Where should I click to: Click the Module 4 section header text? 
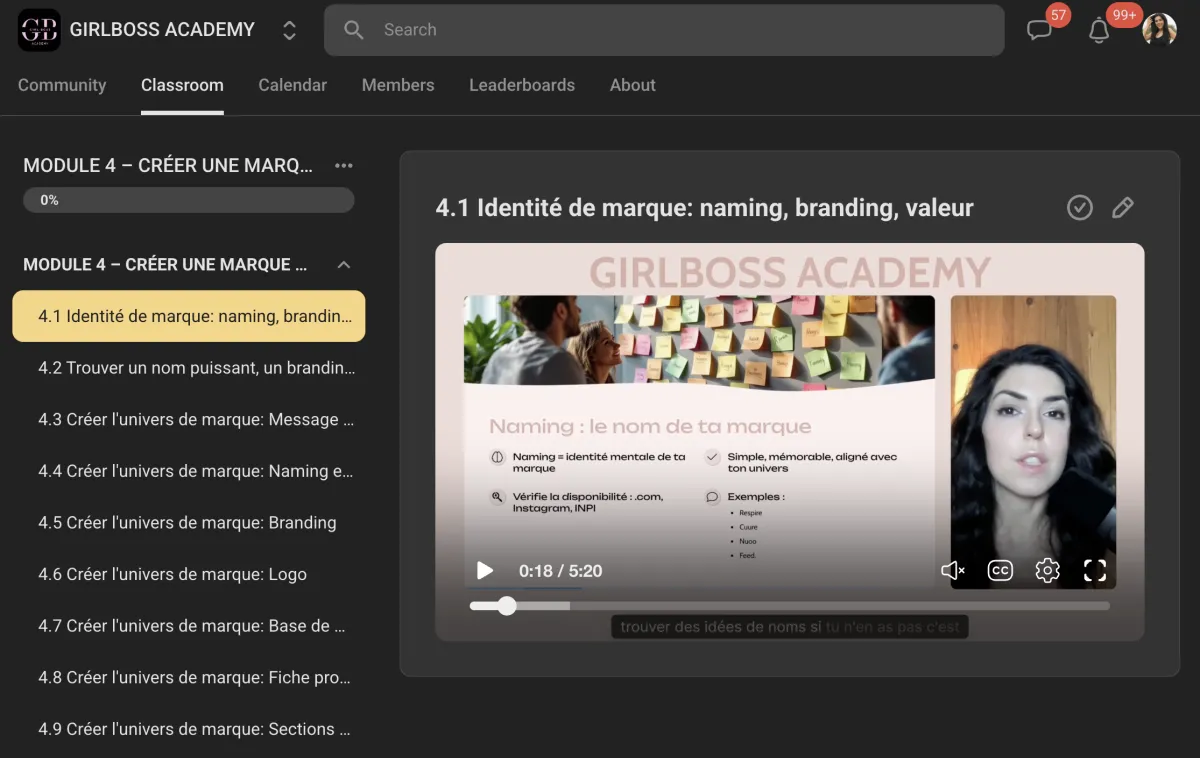point(165,265)
